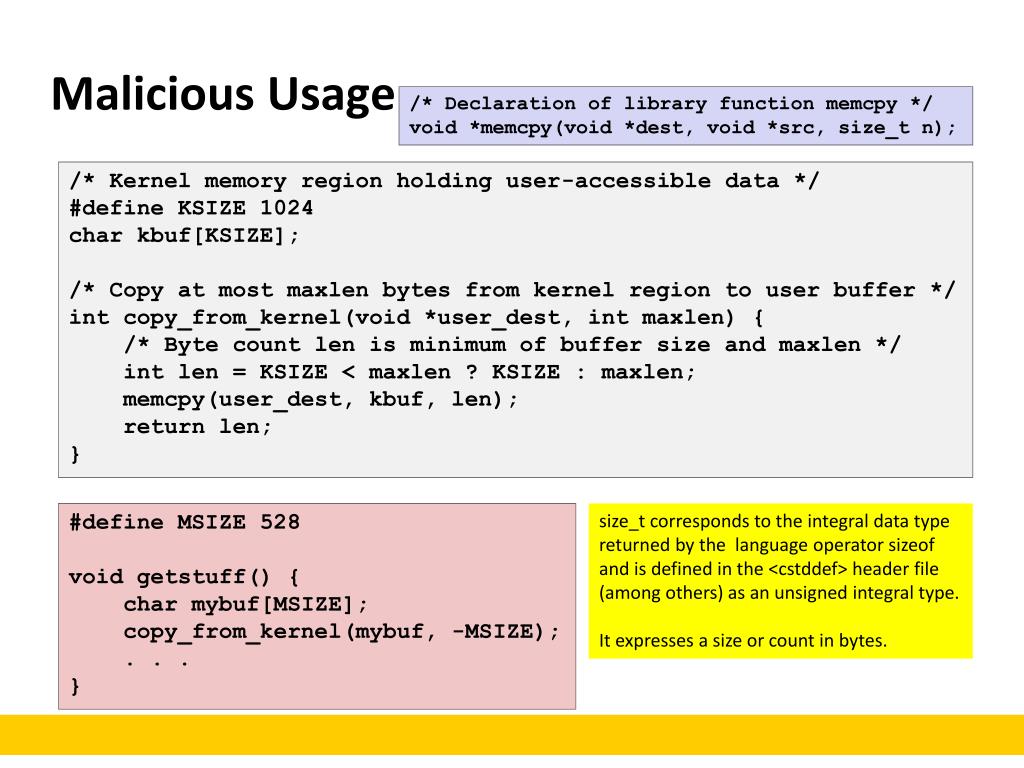Viewport: 1024px width, 768px height.
Task: Select the 'int len = KSIZE < maxlen' line
Action: [409, 372]
